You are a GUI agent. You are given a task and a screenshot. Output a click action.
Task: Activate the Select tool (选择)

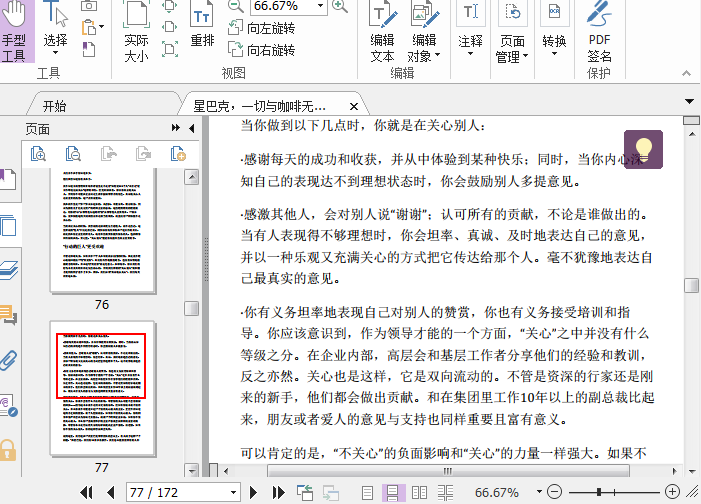point(55,26)
